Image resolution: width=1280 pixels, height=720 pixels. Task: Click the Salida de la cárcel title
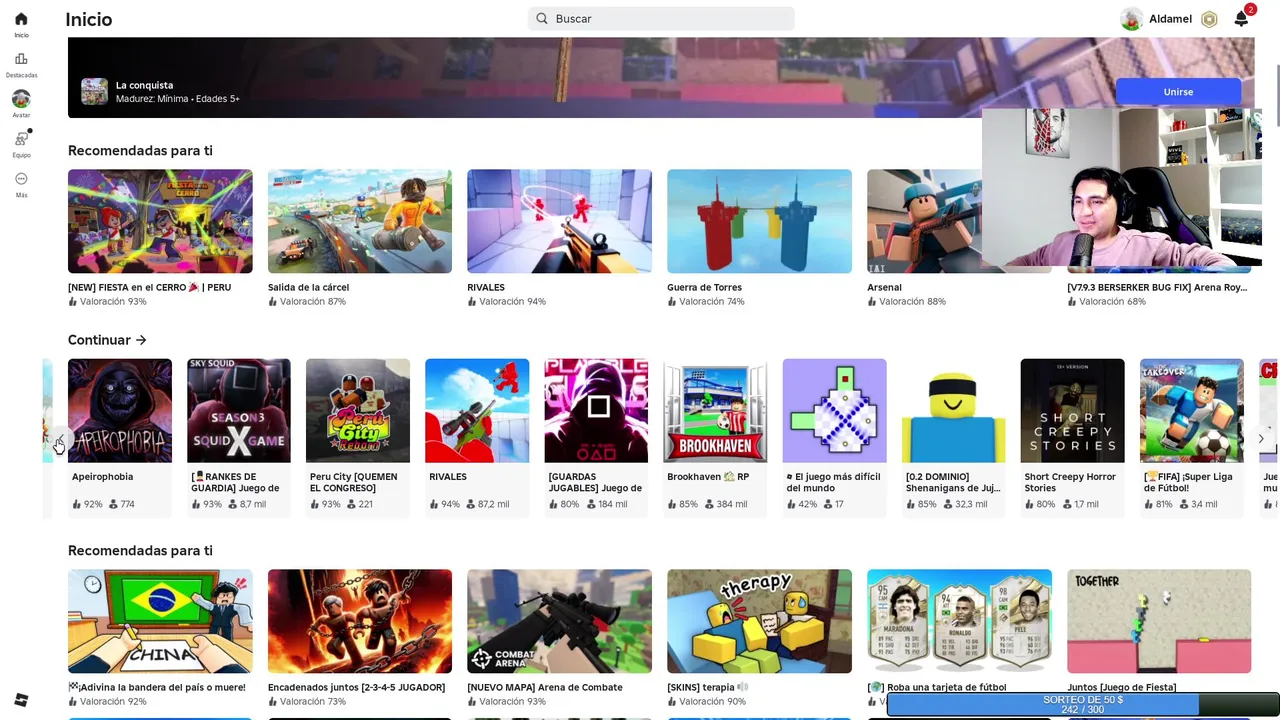pos(308,287)
